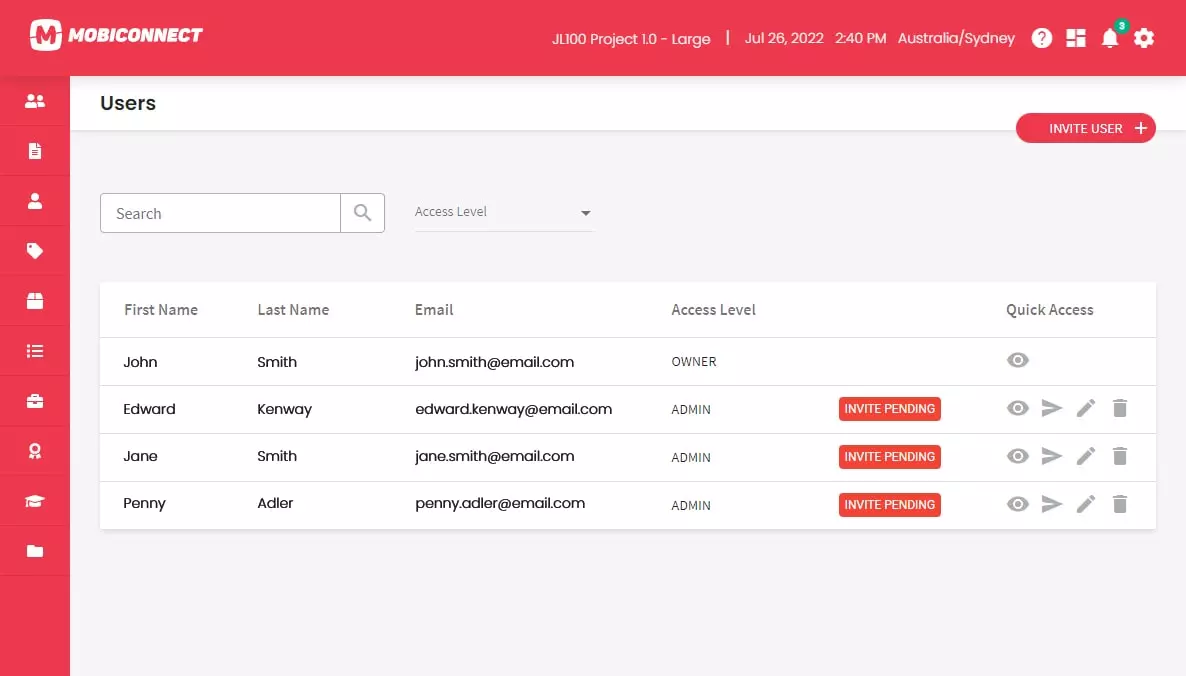Click the INVITE USER button
The image size is (1186, 676).
coord(1085,129)
